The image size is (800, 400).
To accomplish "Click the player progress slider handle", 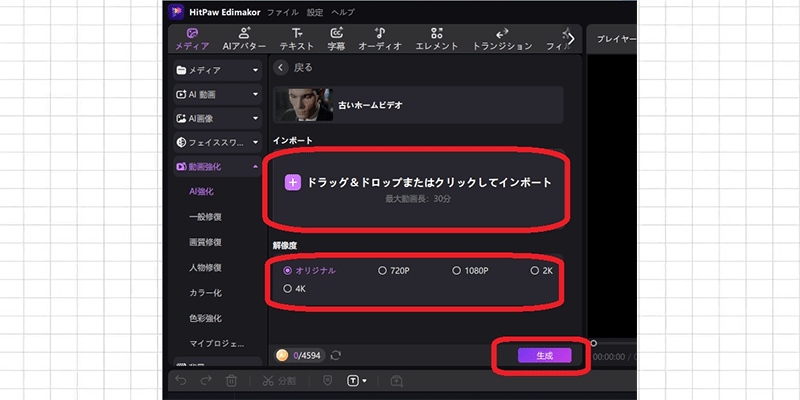I will click(593, 343).
